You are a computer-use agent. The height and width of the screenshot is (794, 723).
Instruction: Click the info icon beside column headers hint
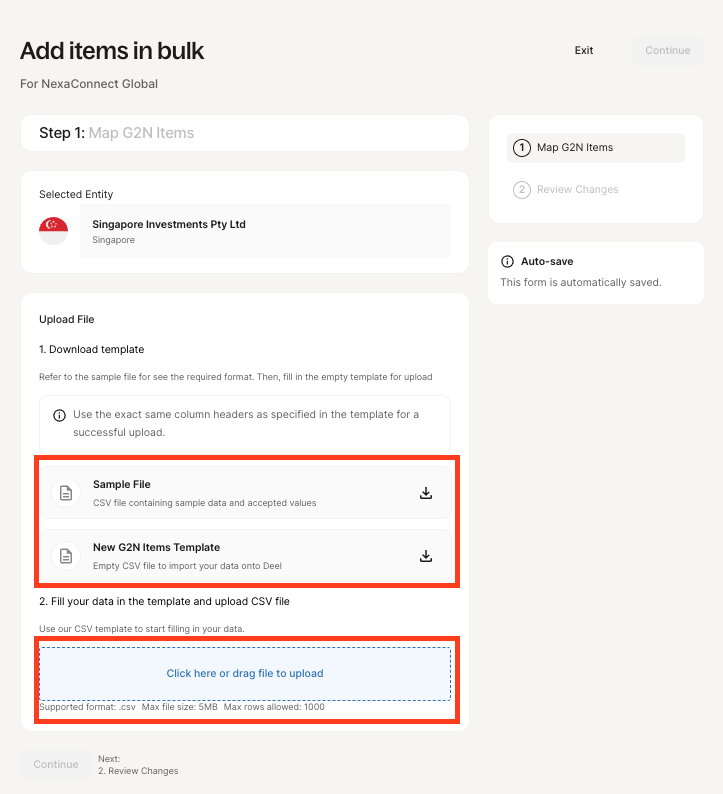coord(59,415)
